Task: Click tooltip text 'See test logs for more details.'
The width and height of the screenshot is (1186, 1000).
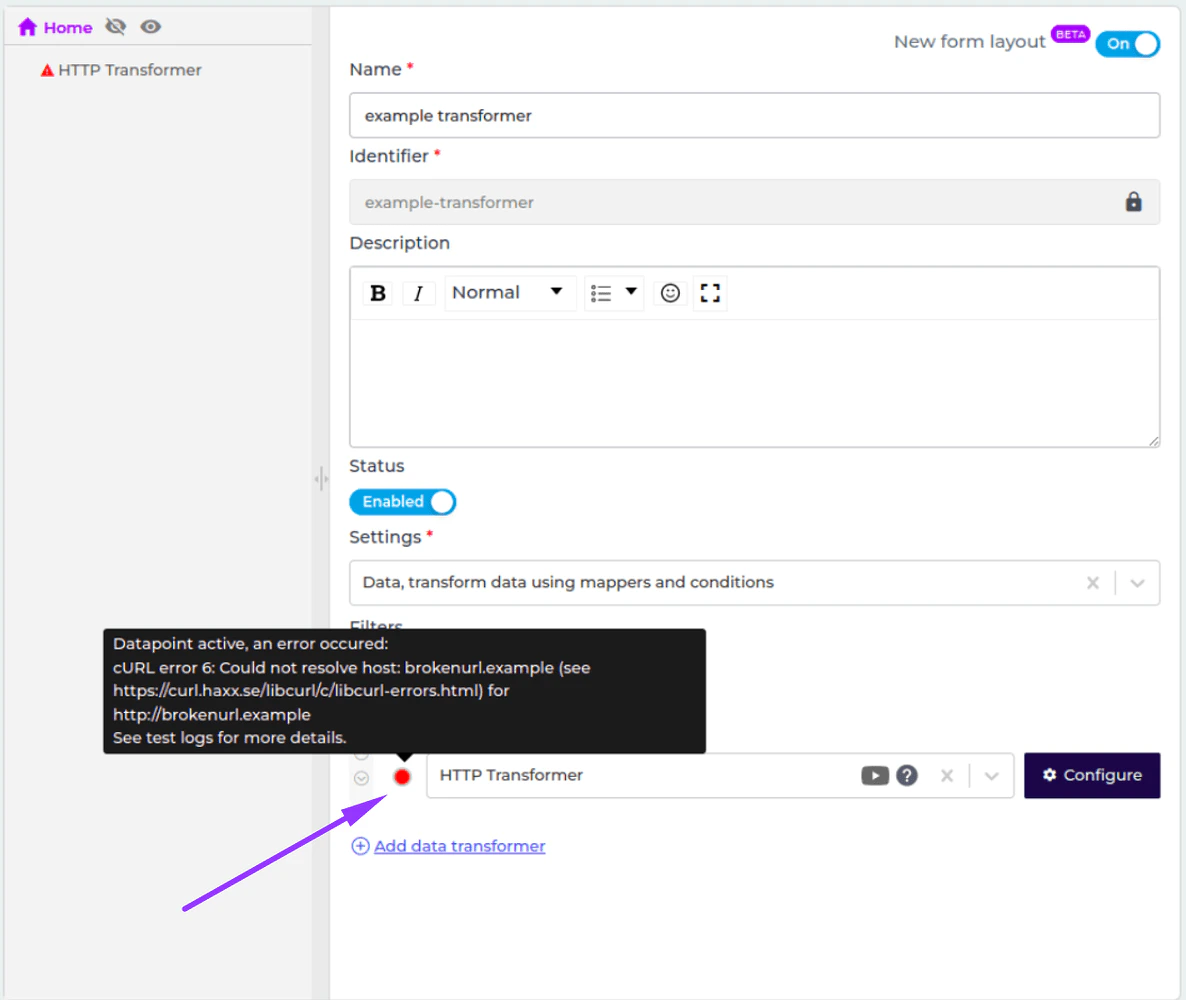Action: pyautogui.click(x=229, y=738)
